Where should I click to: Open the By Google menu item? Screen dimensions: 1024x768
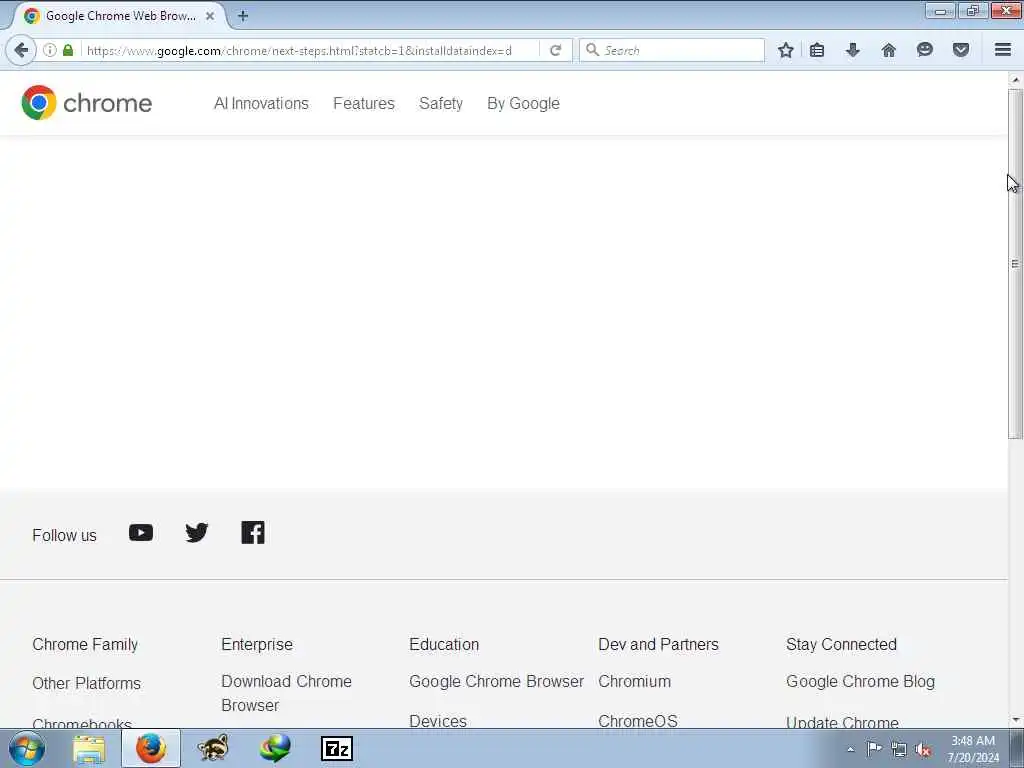point(523,103)
